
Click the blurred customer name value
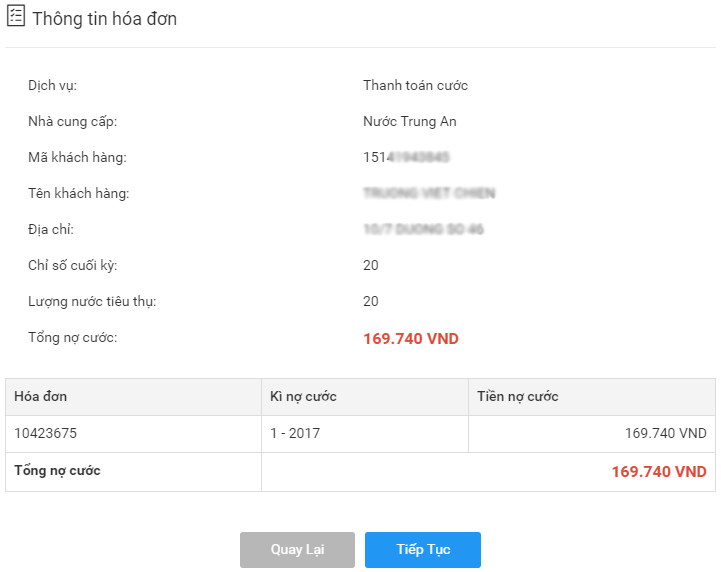pos(429,193)
